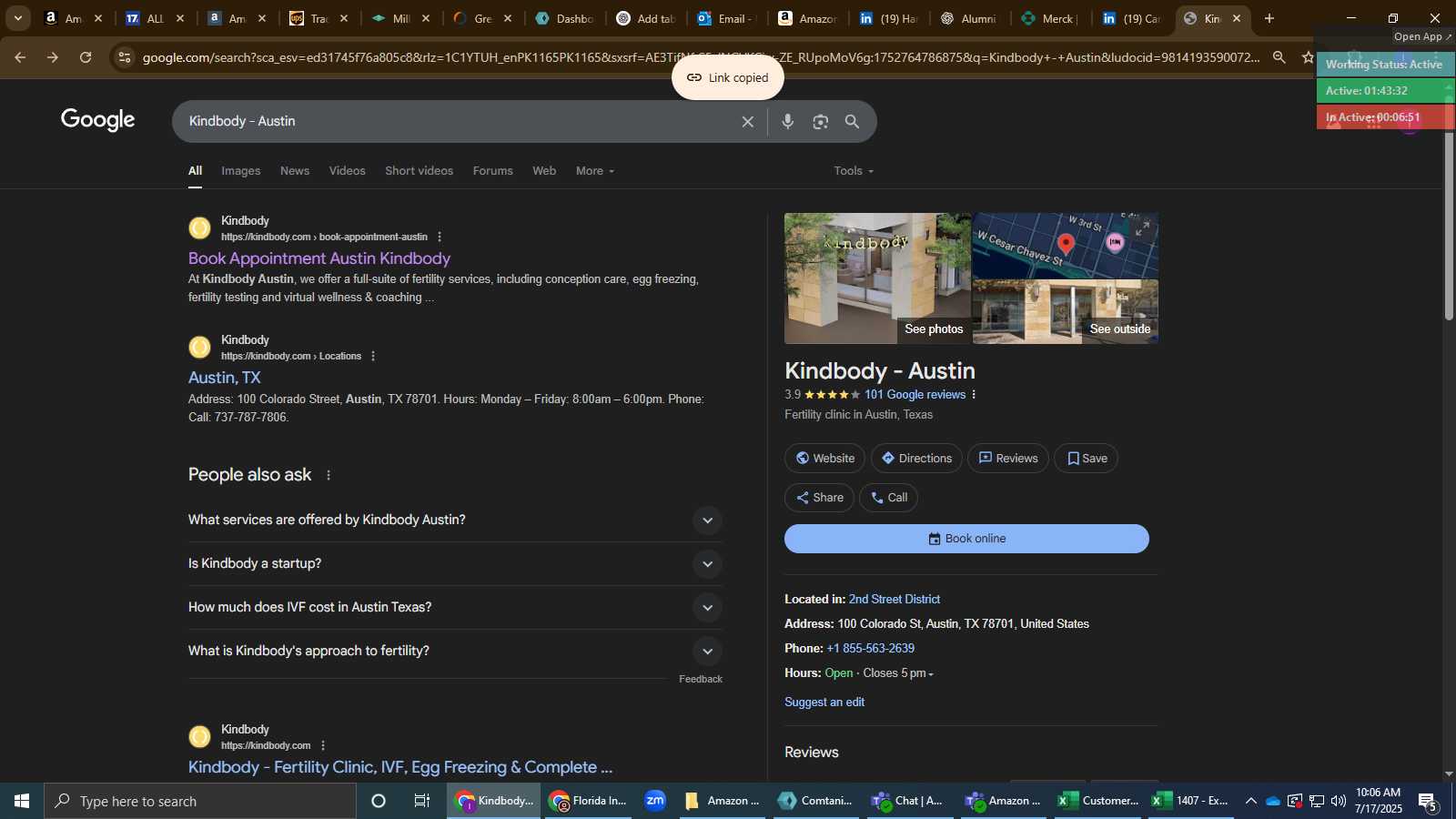Switch to News results tab
Viewport: 1456px width, 819px height.
(295, 171)
